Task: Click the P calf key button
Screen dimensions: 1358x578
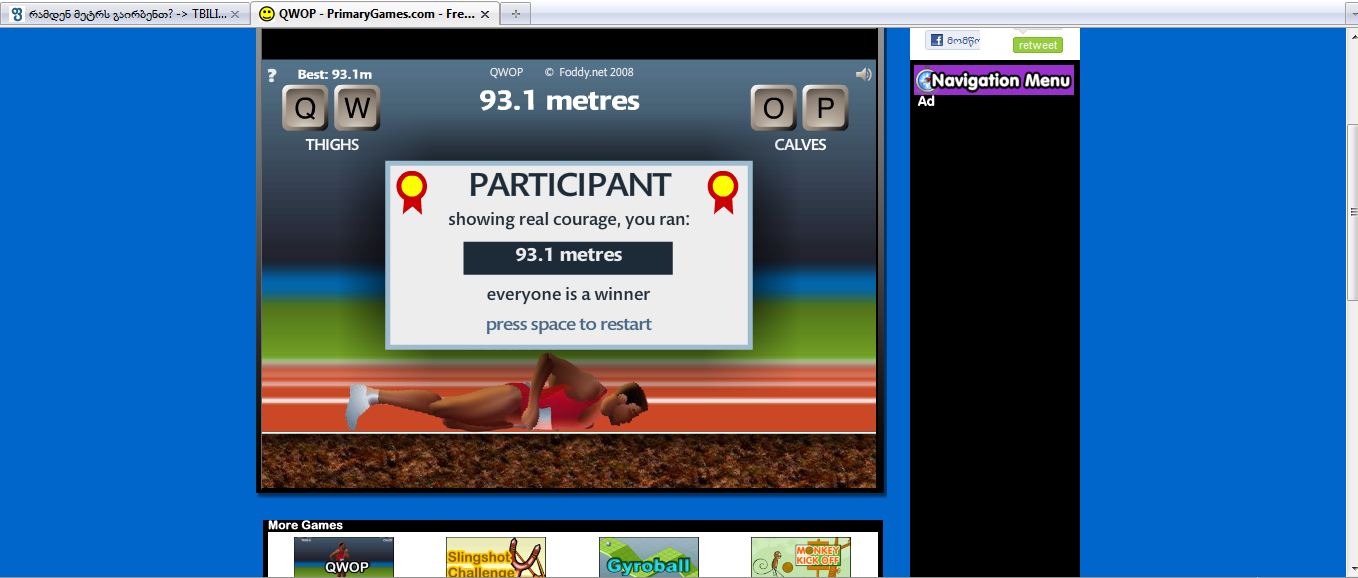Action: (x=825, y=108)
